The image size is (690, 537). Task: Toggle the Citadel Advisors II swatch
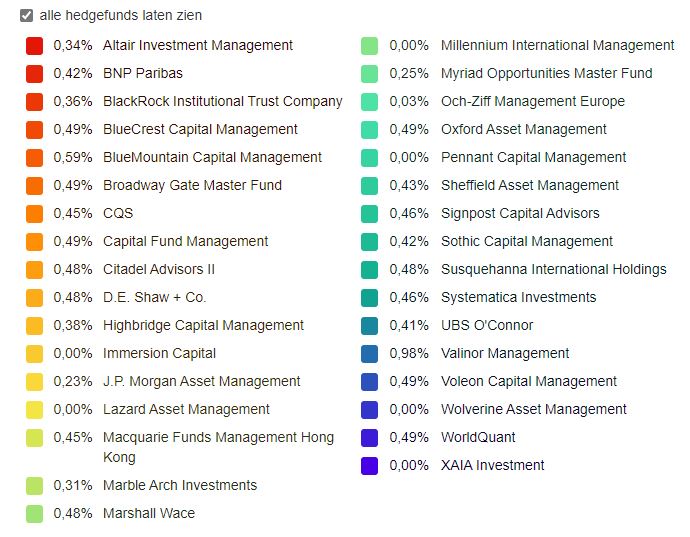tap(35, 269)
